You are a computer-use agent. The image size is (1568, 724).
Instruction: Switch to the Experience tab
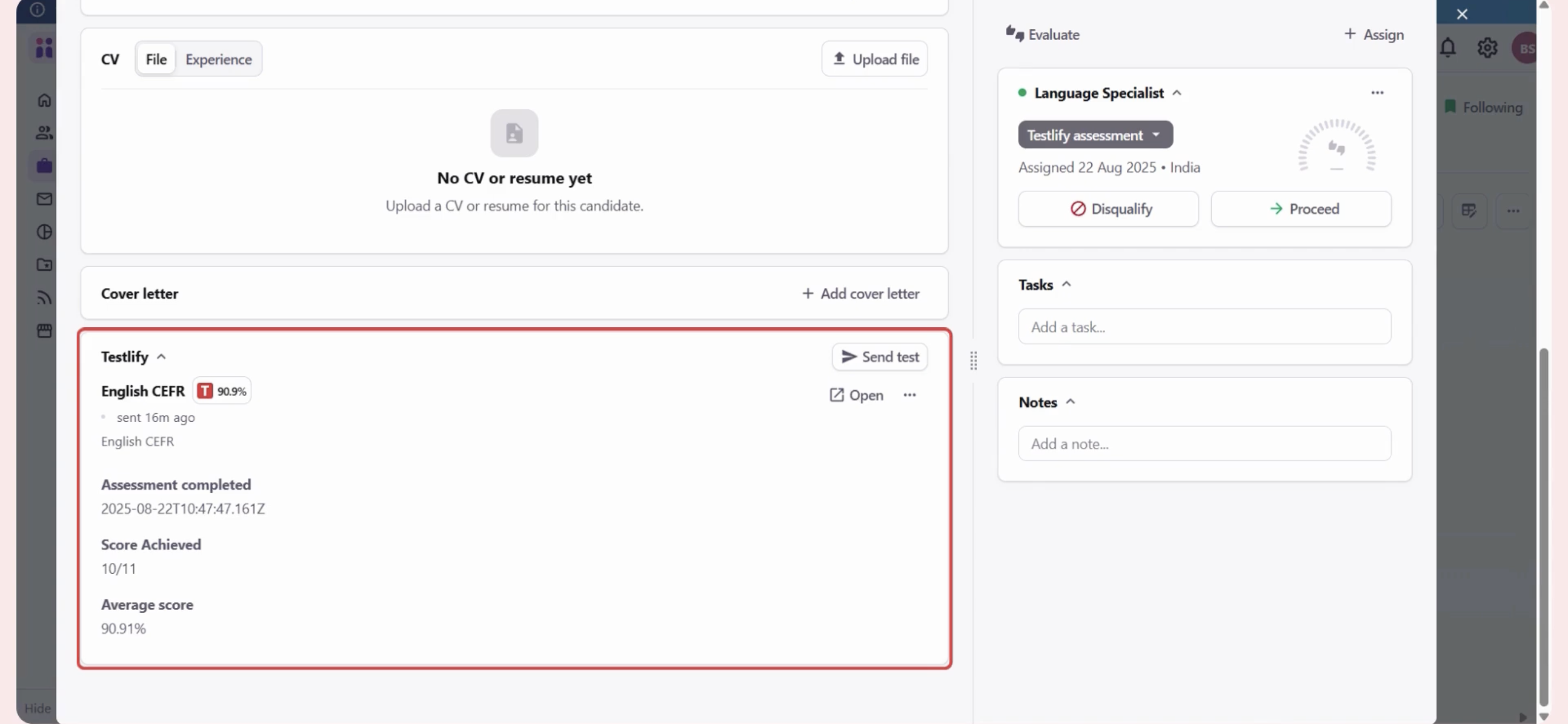pyautogui.click(x=218, y=59)
